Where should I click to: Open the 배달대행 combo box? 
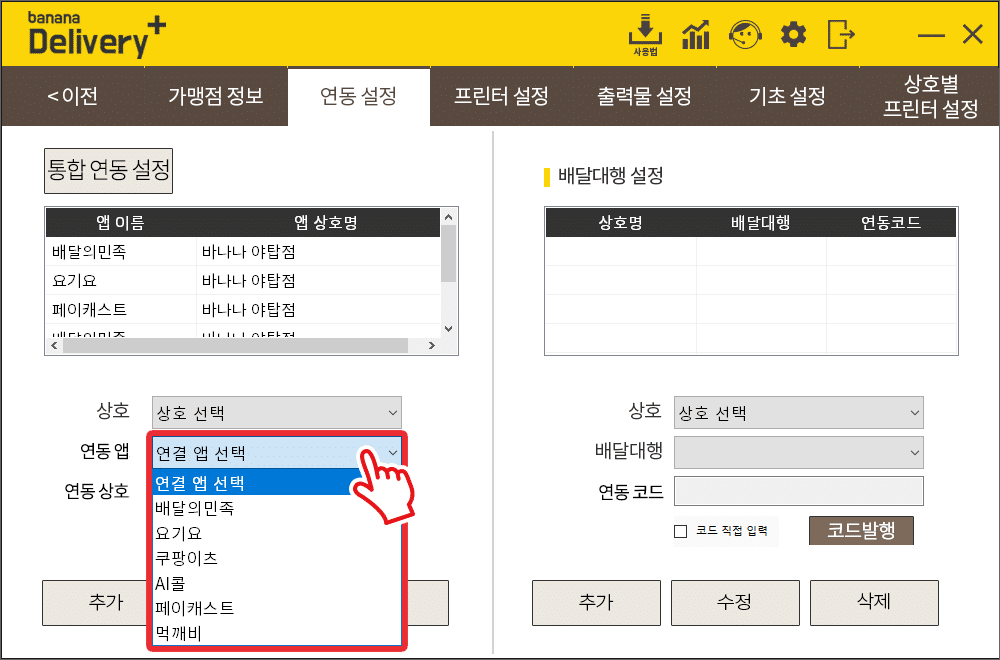click(798, 452)
